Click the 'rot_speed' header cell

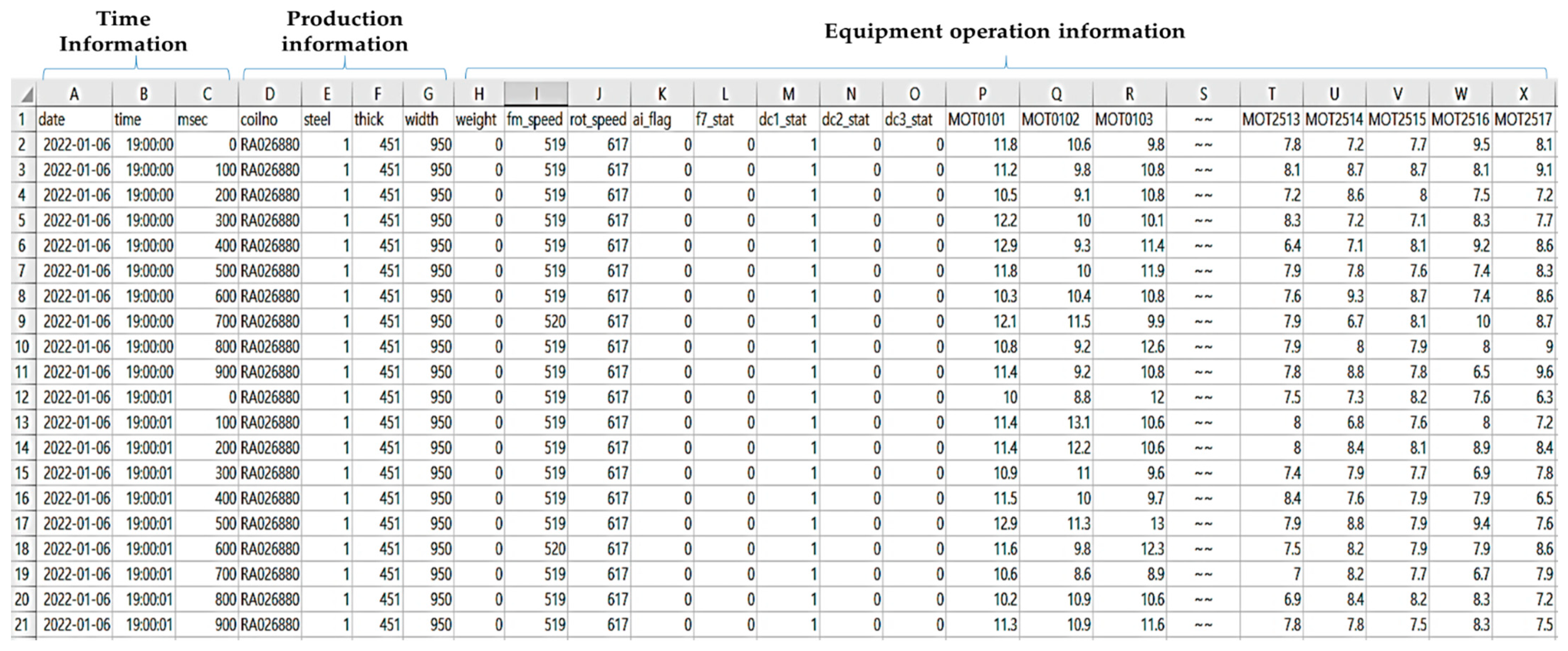coord(599,119)
